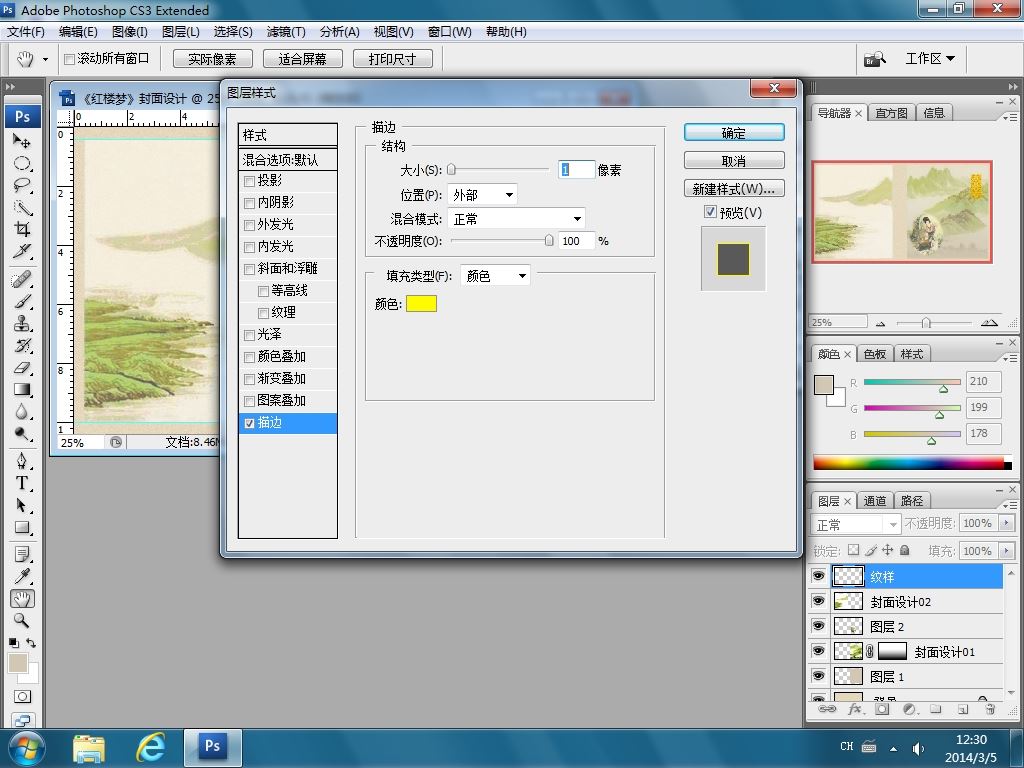Switch to the 通道 channels tab
This screenshot has height=768, width=1024.
pyautogui.click(x=874, y=501)
